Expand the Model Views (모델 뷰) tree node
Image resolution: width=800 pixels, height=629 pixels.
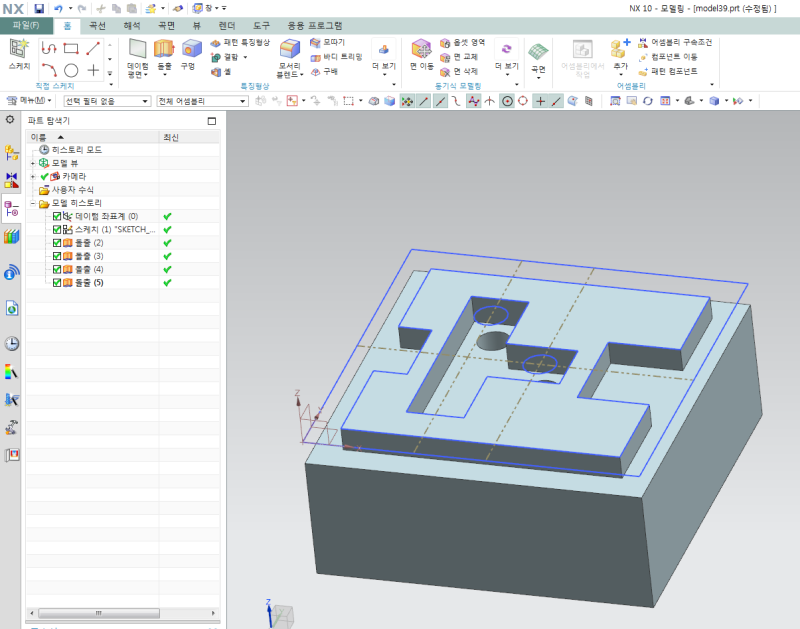click(x=33, y=163)
